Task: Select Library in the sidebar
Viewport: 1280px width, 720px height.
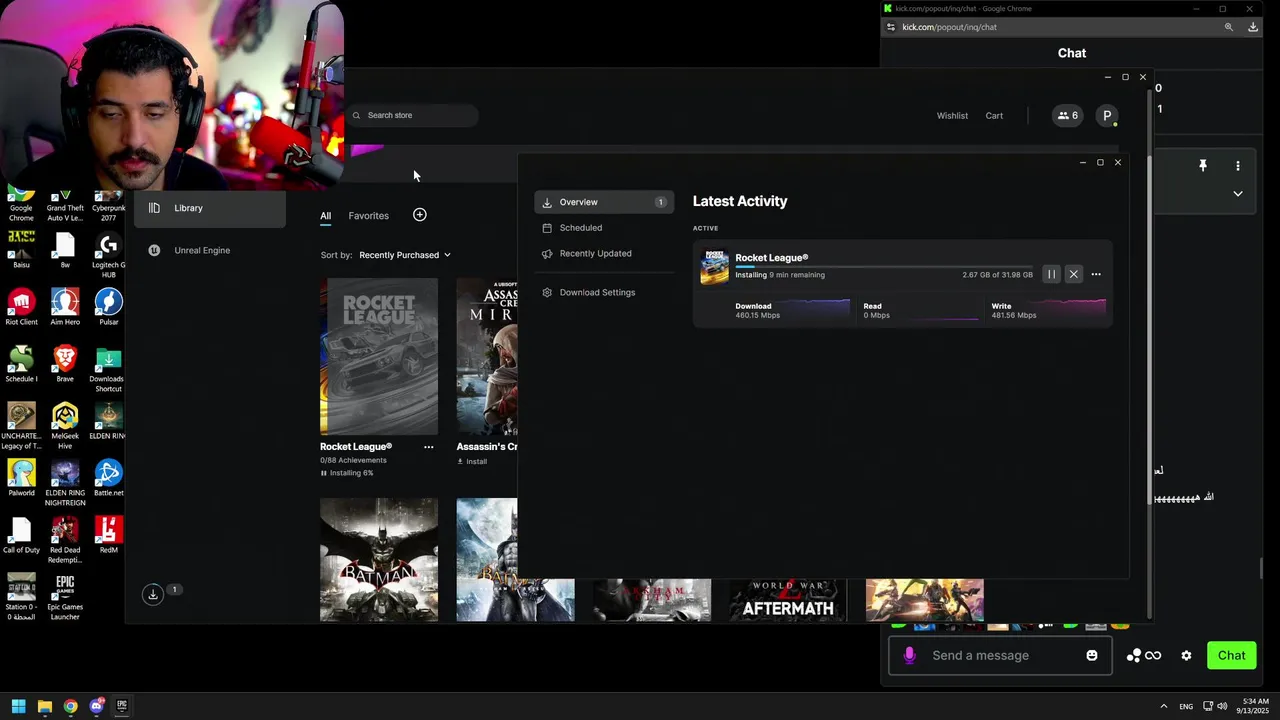Action: click(x=210, y=208)
